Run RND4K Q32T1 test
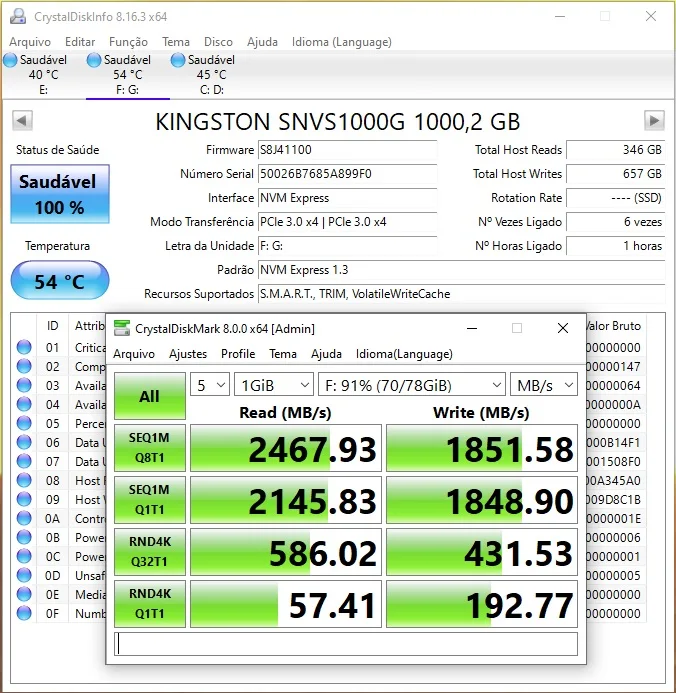 (x=150, y=552)
